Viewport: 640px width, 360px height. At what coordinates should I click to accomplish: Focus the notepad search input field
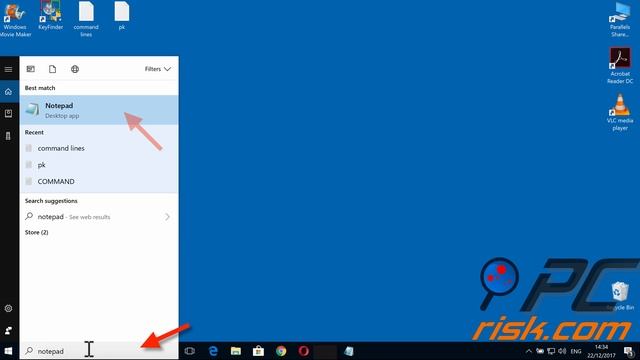pos(99,351)
